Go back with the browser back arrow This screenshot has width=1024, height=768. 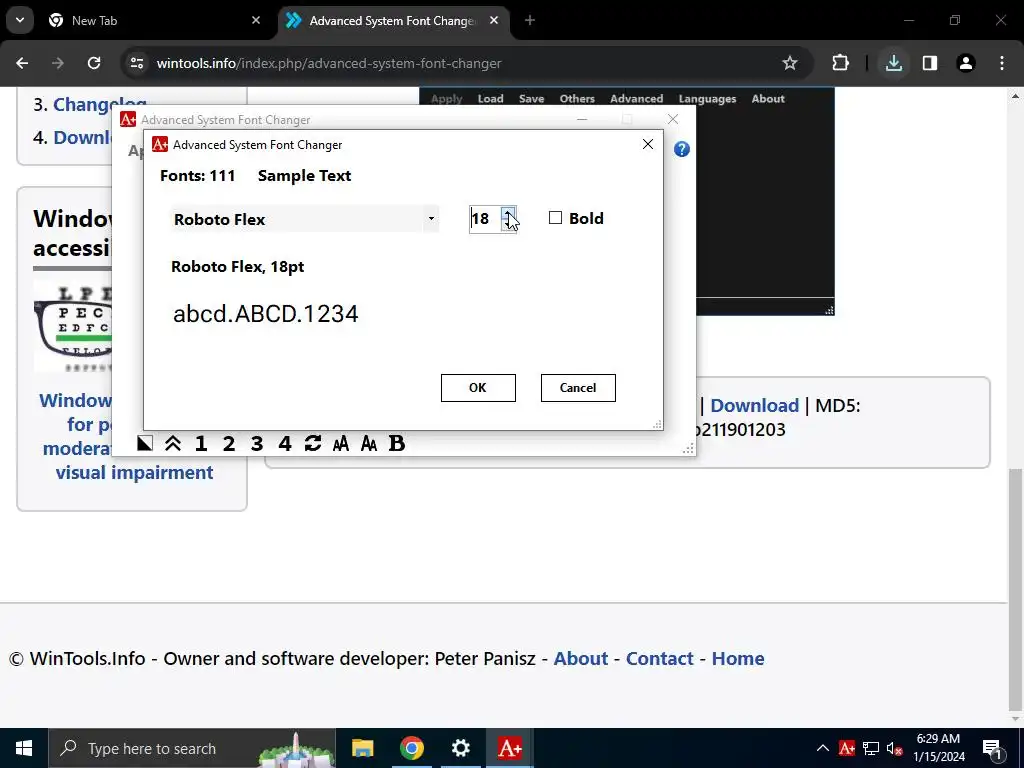[x=22, y=63]
